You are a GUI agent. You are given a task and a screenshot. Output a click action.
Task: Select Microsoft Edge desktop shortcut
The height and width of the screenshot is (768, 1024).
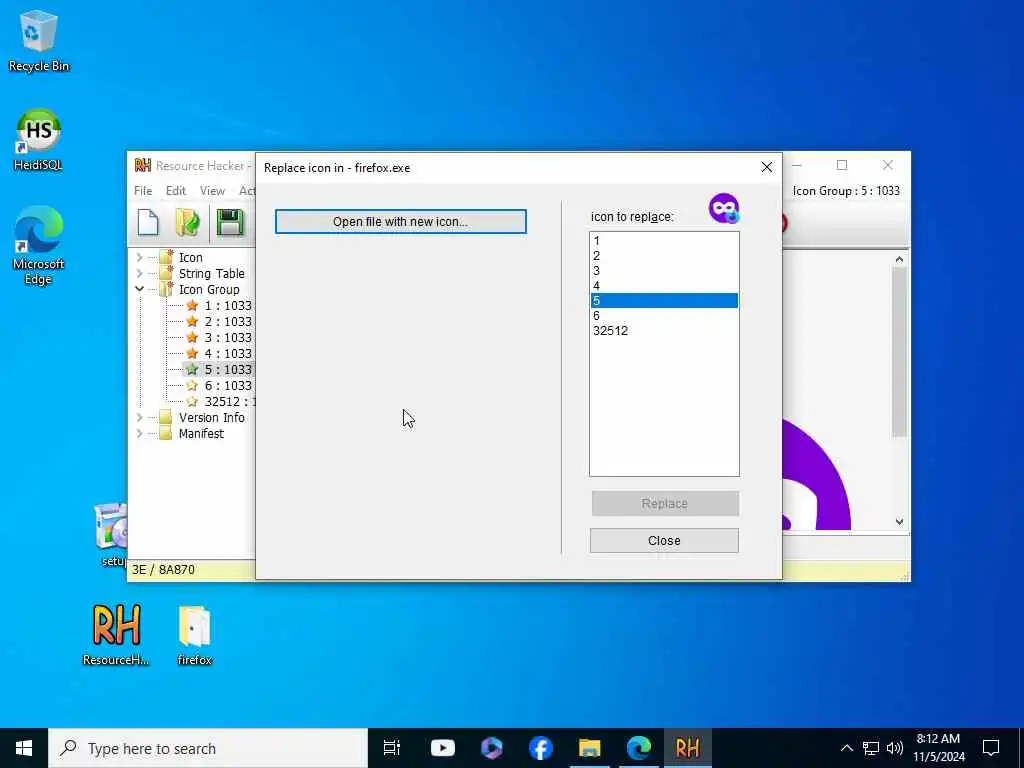39,246
